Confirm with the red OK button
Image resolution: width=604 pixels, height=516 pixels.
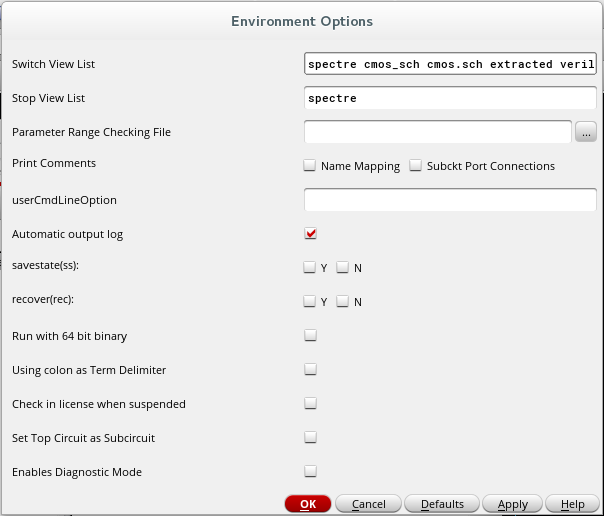[x=308, y=504]
